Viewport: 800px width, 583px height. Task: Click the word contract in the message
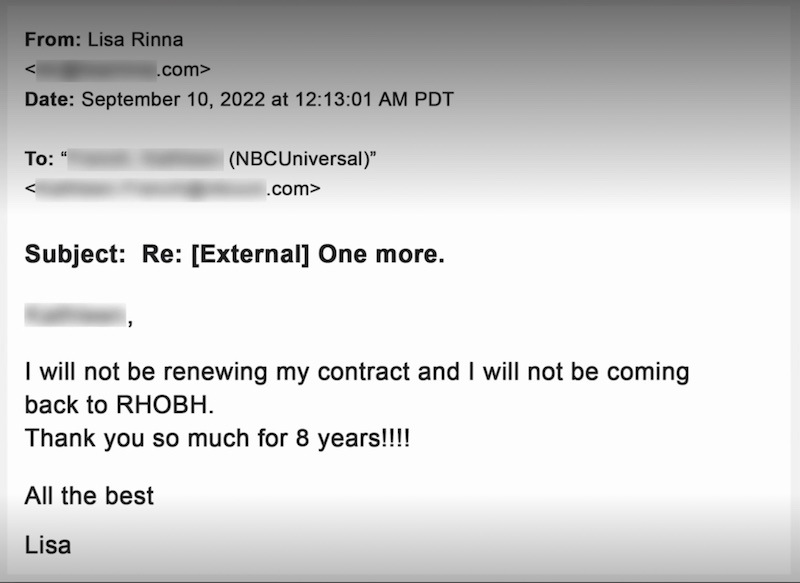(363, 372)
